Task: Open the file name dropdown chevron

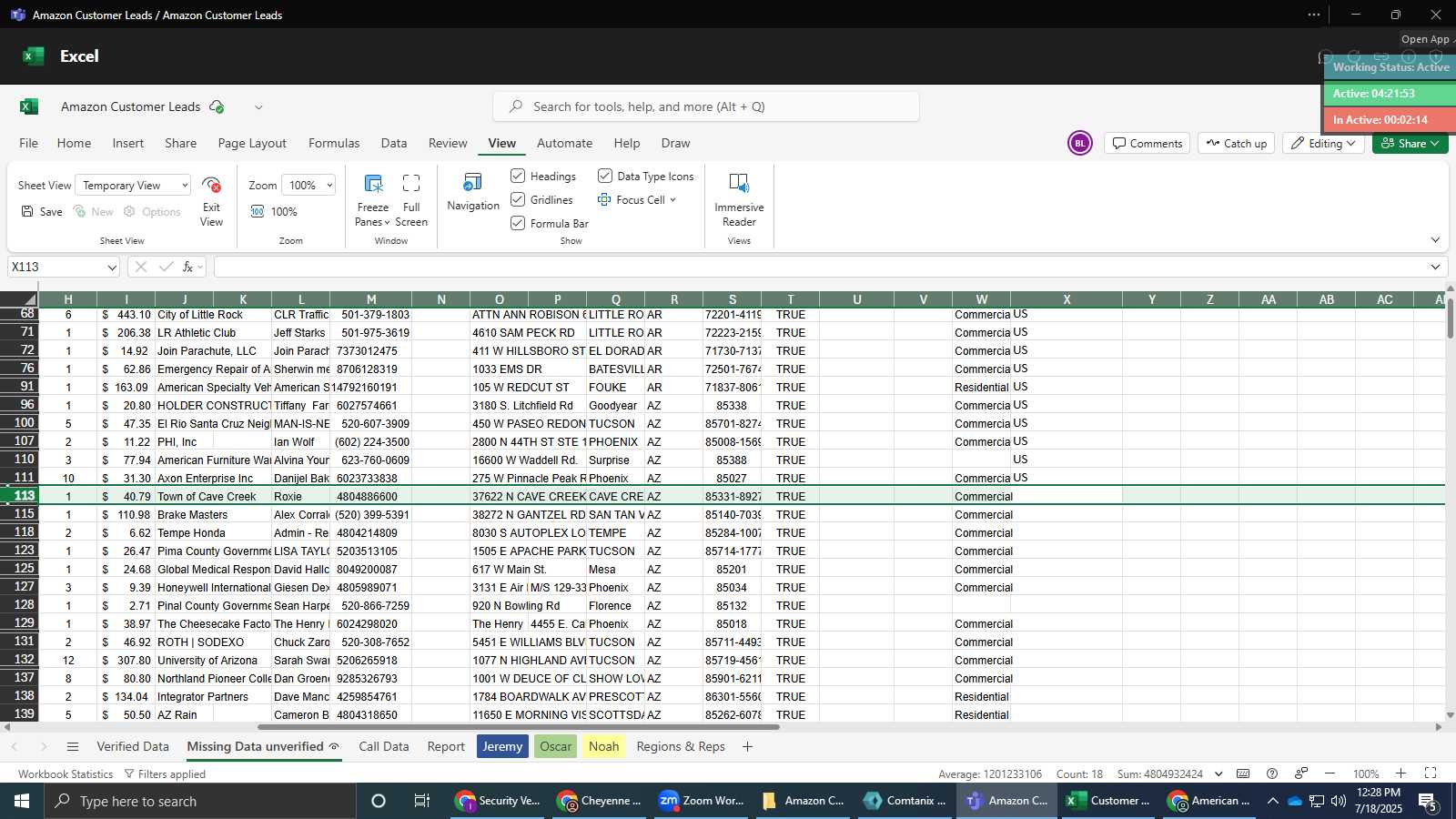Action: point(258,107)
